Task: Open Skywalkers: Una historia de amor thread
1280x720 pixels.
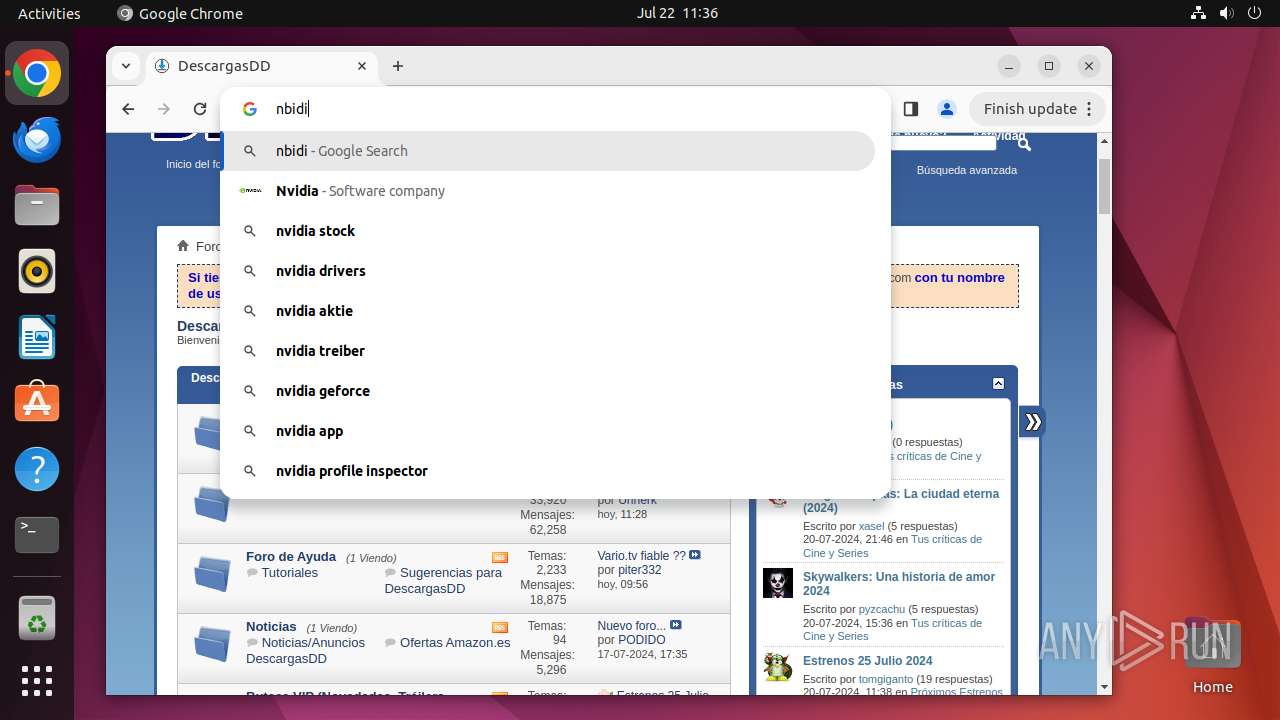Action: [x=899, y=584]
